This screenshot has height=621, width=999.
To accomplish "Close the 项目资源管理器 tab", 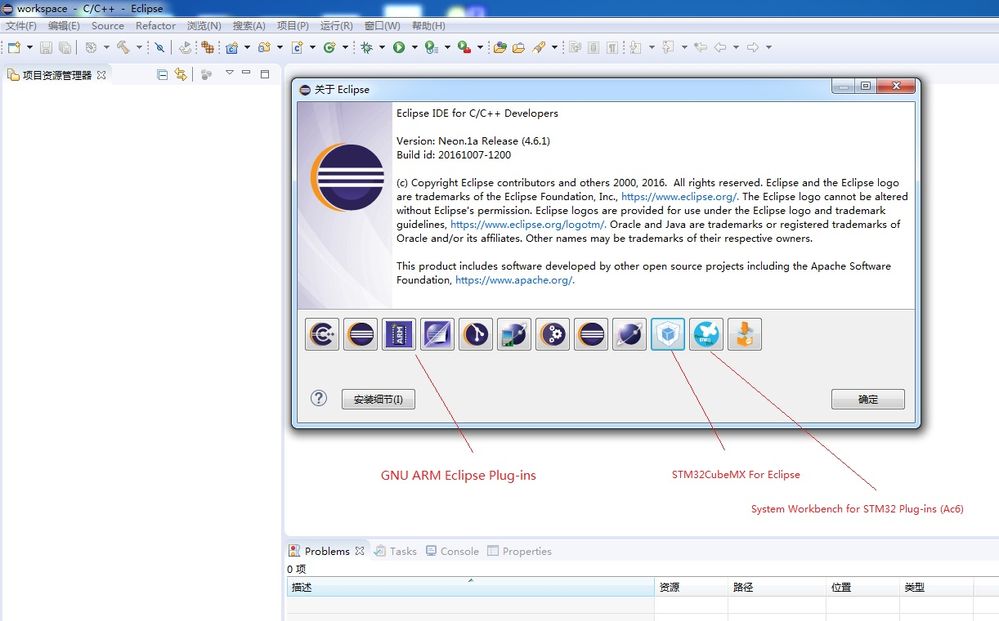I will pos(101,75).
